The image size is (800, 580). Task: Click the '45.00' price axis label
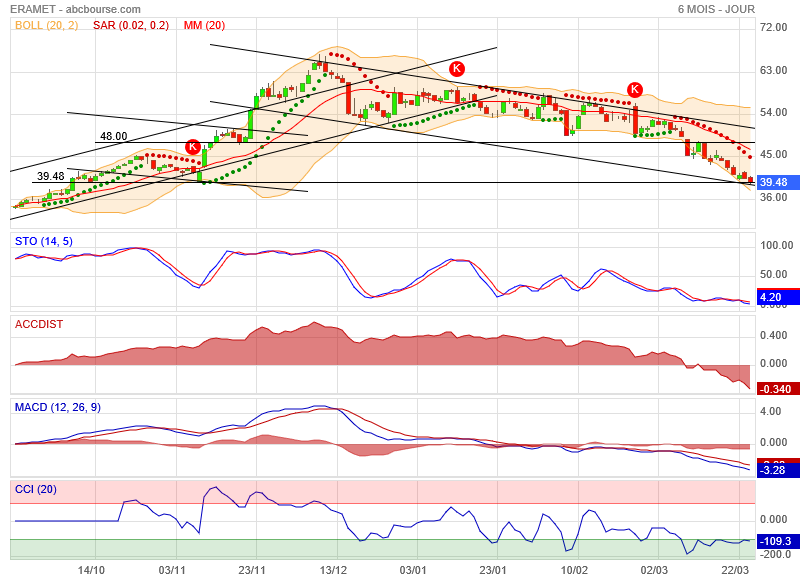[x=773, y=155]
